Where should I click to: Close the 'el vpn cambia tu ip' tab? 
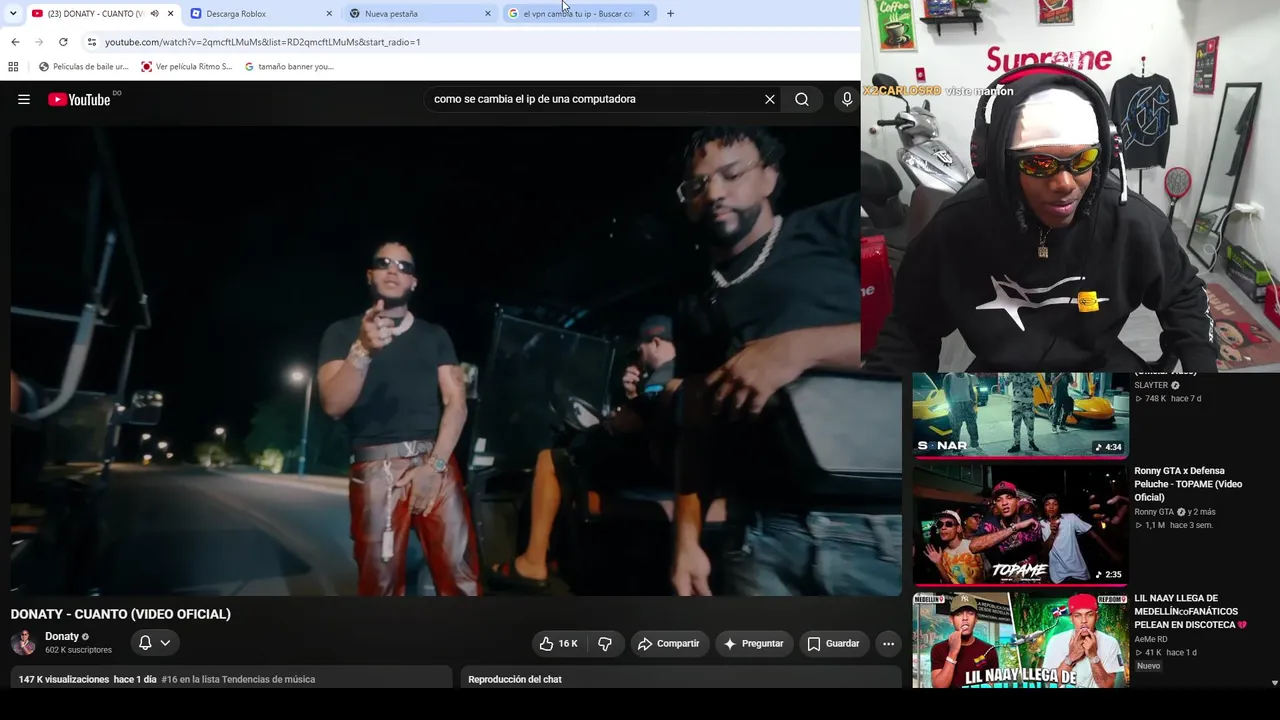(646, 13)
